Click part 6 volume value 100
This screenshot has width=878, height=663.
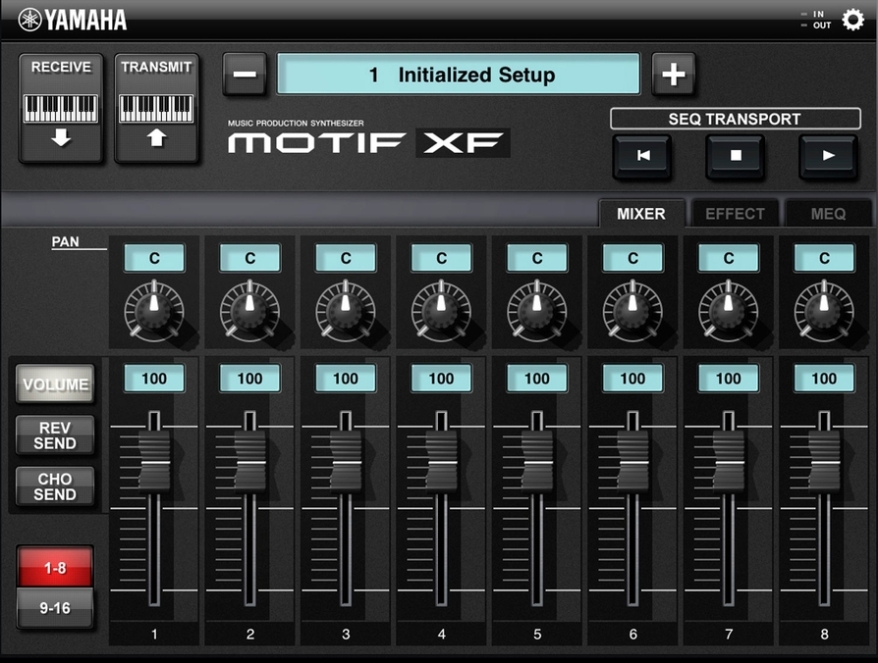click(x=633, y=379)
